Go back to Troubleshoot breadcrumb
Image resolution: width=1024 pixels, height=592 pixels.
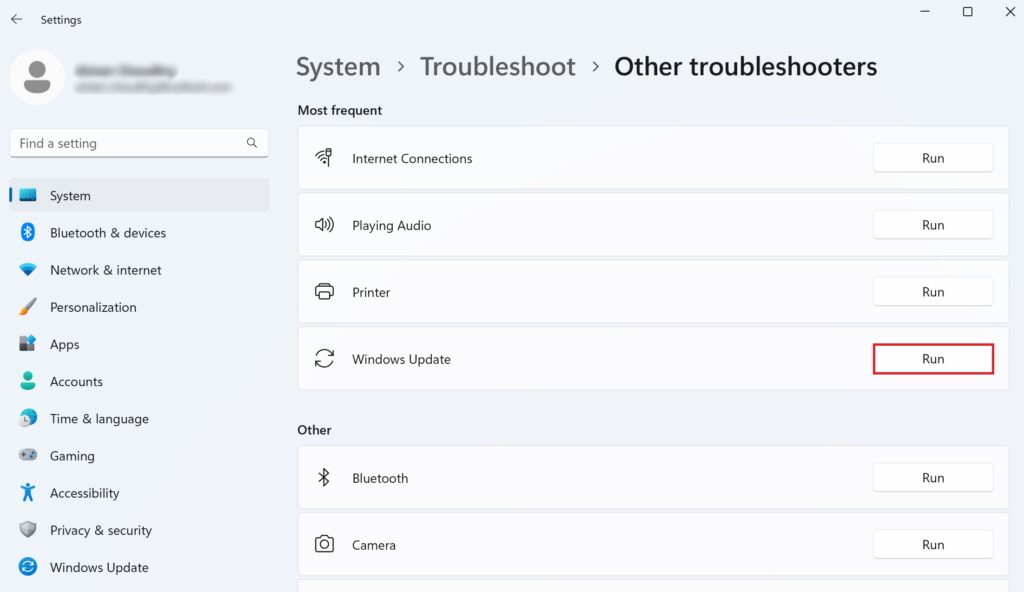pos(497,67)
